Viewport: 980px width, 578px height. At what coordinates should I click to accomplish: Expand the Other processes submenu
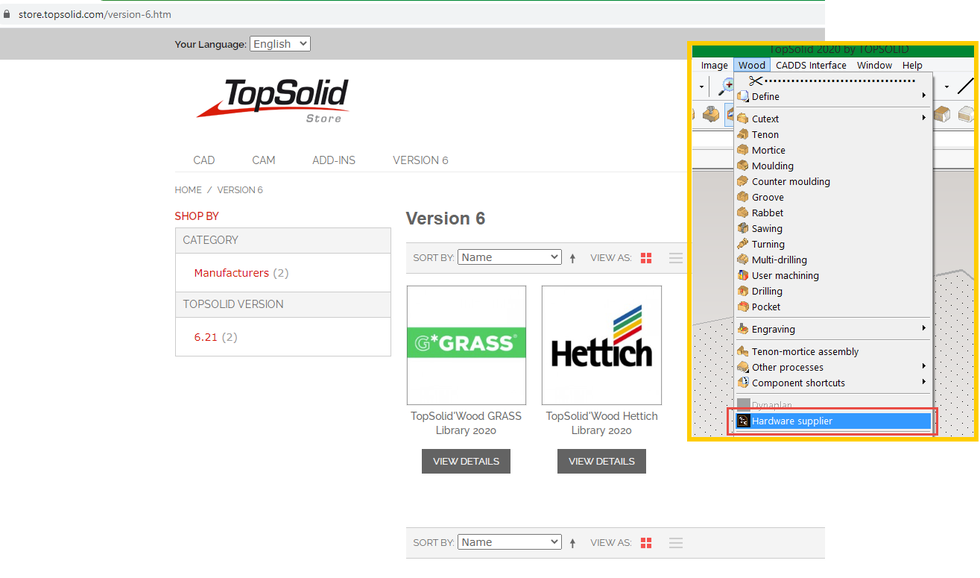point(833,367)
